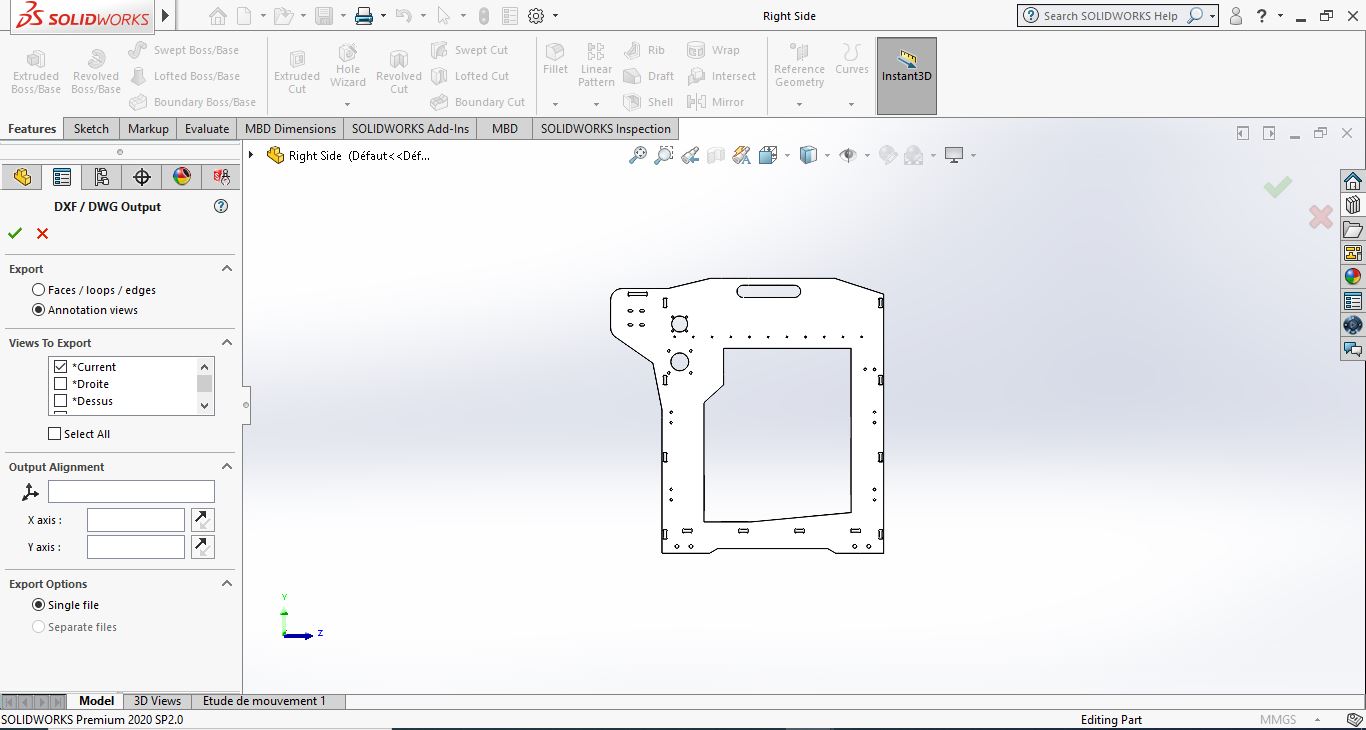The image size is (1366, 730).
Task: Switch to the Features tab
Action: coord(32,129)
